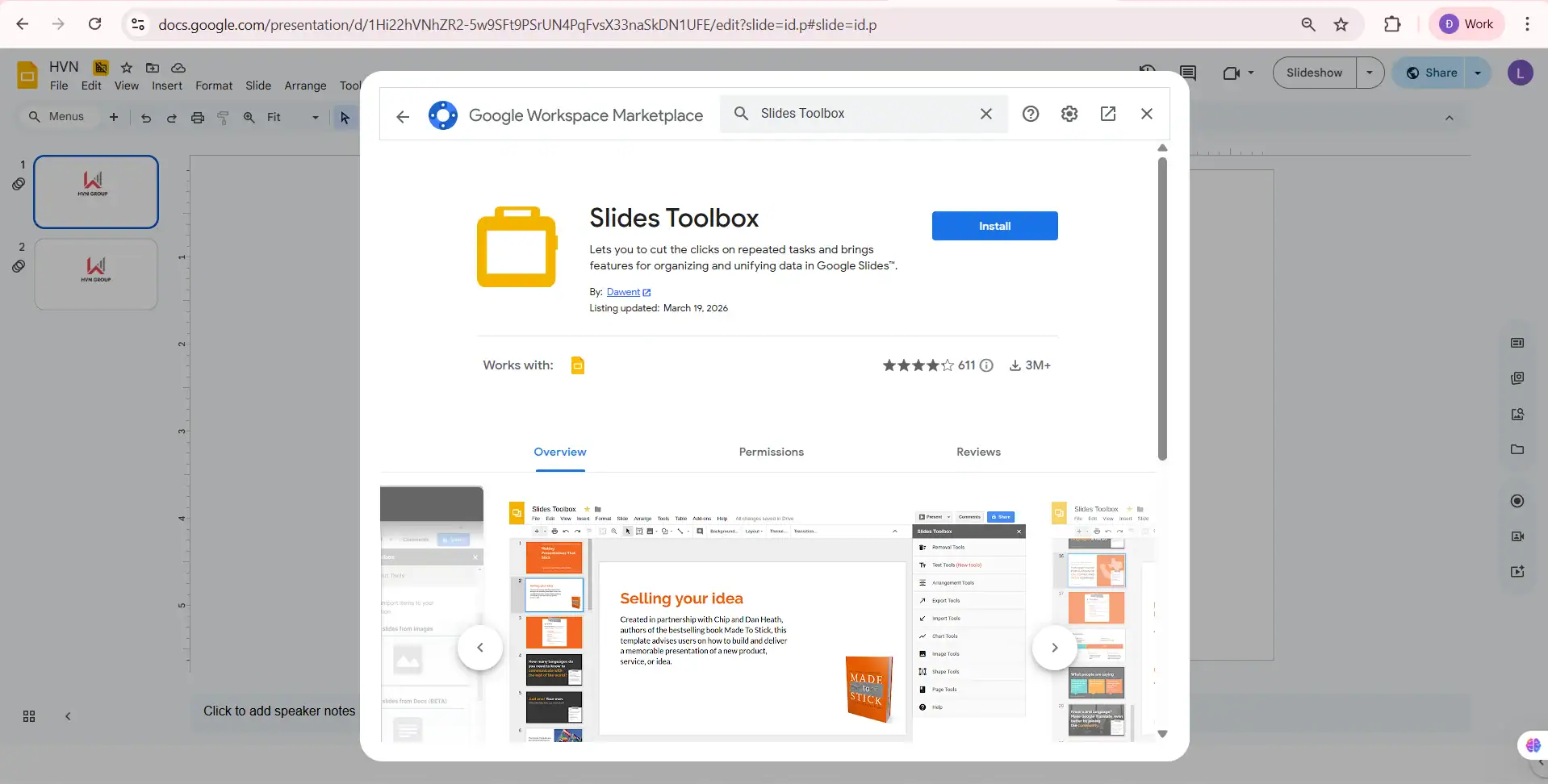Open the comments icon in the header

tap(1188, 73)
